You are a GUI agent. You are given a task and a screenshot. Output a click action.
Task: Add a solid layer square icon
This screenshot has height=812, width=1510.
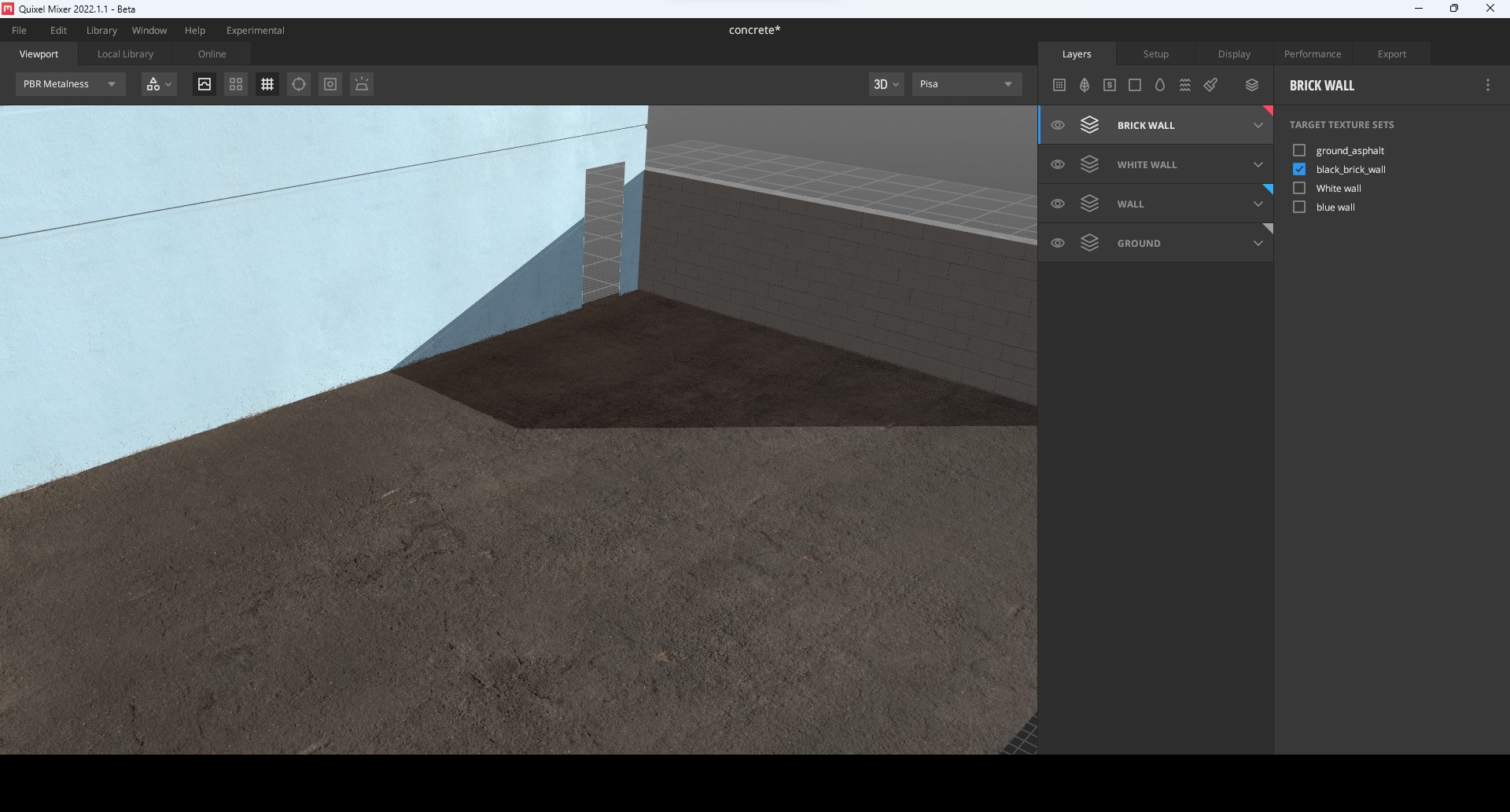click(1135, 85)
